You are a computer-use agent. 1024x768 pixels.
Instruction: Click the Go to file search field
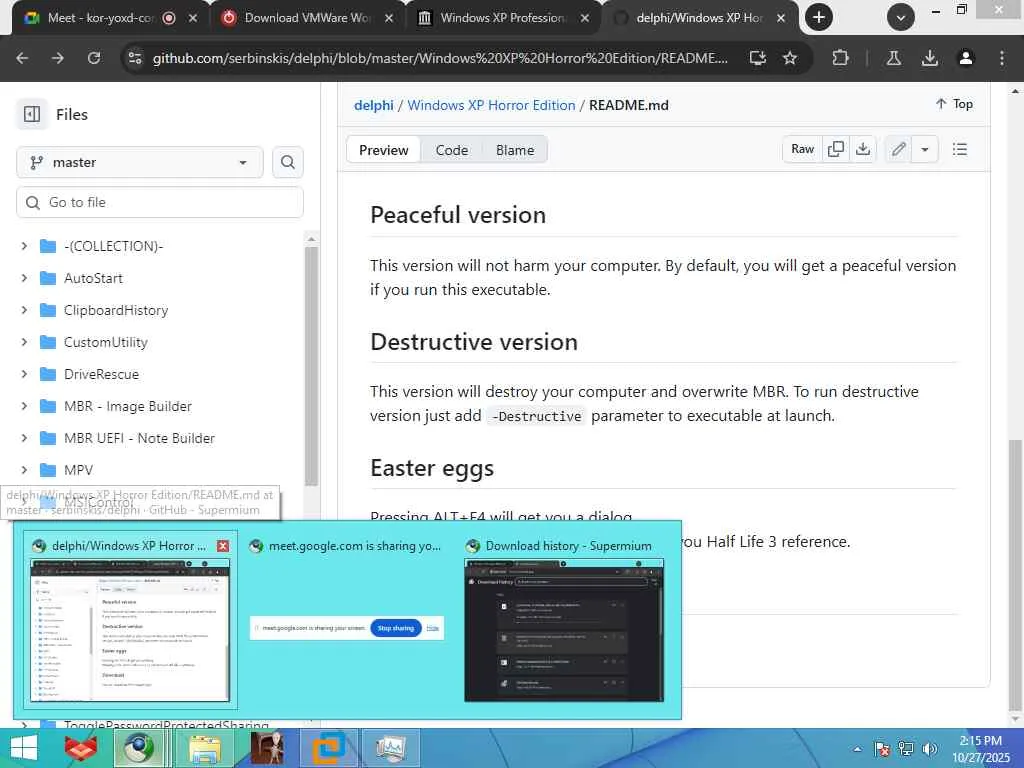[x=160, y=202]
